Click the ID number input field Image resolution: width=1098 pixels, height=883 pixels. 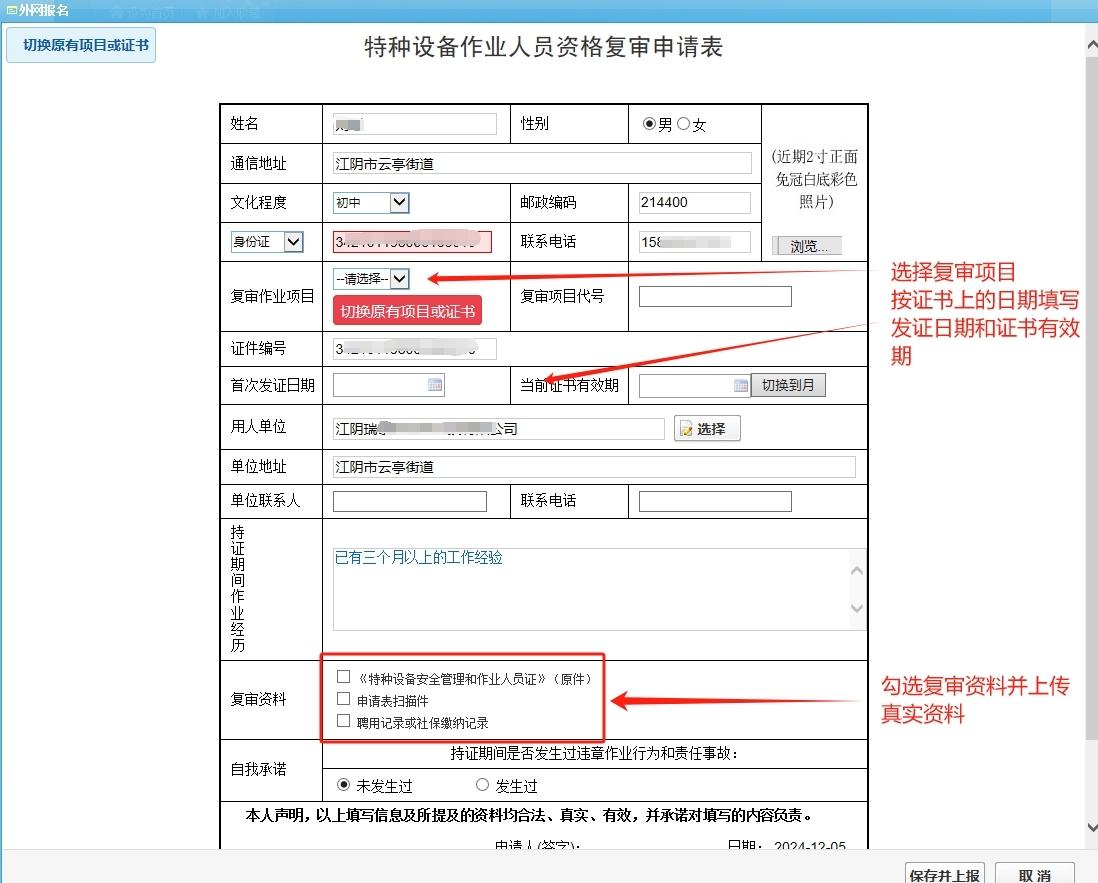click(412, 242)
